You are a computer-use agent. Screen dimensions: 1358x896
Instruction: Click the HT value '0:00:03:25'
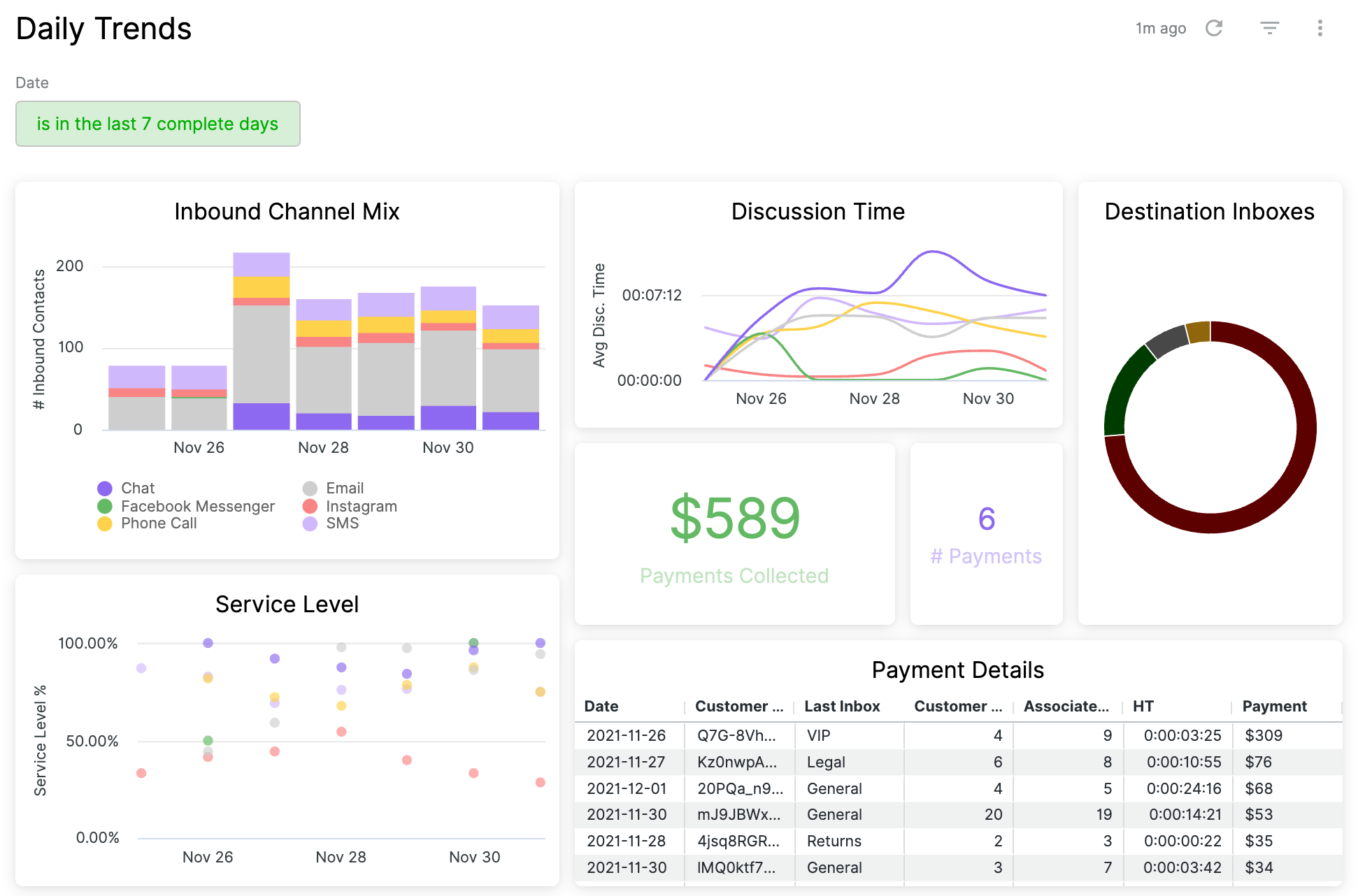pos(1182,735)
